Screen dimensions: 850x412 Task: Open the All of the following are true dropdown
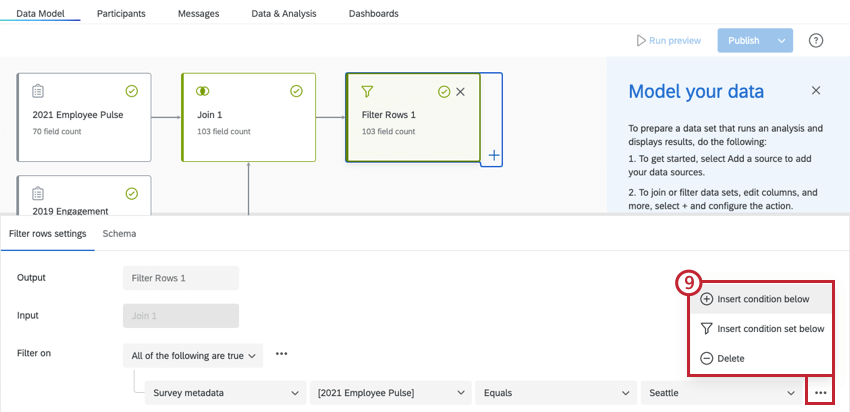coord(194,354)
